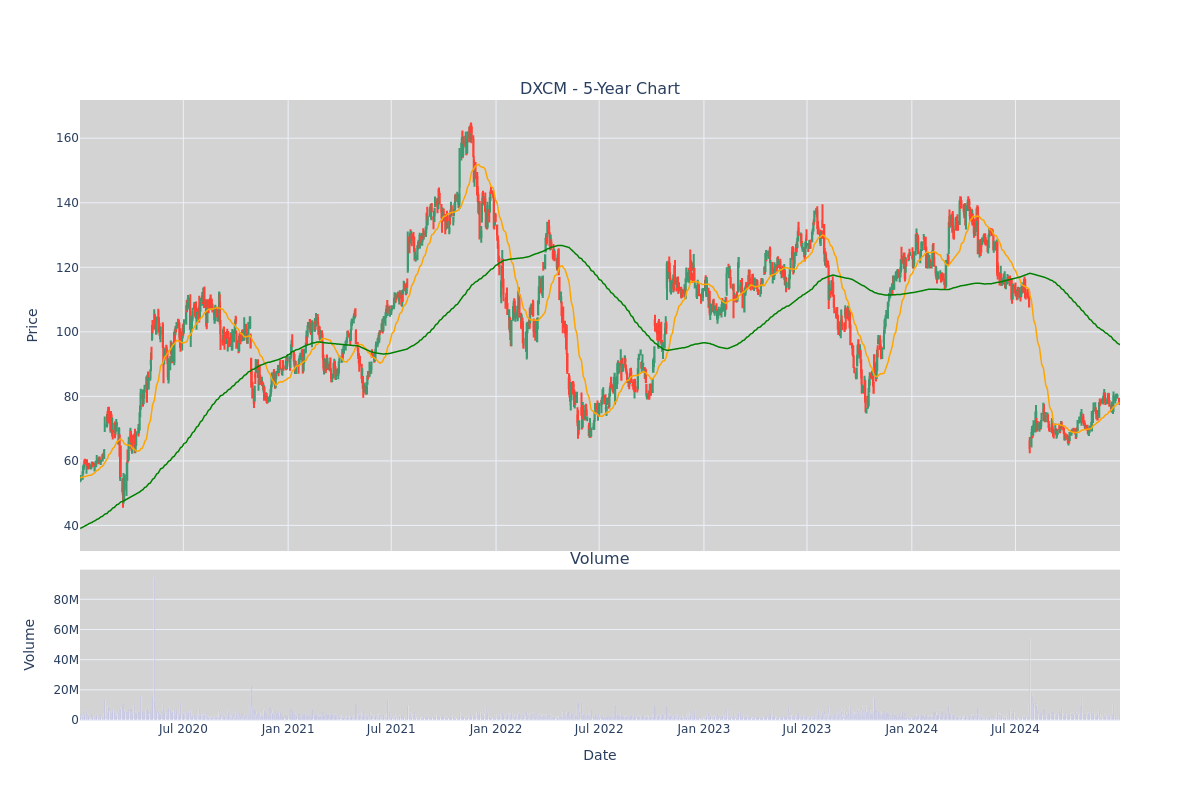Click the "Jul 2023" date tick label
The image size is (1200, 800).
[x=807, y=729]
